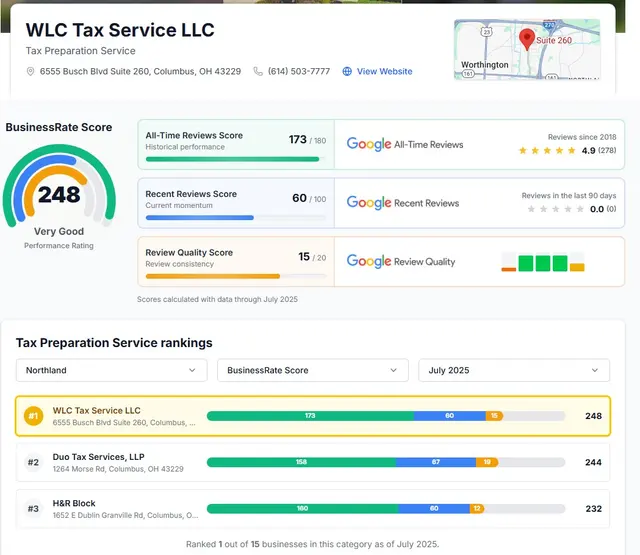Click the grey stars rated 0.0

555,209
